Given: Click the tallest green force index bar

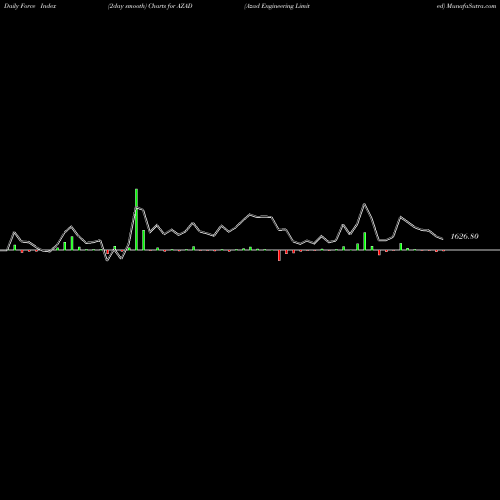Looking at the screenshot, I should 136,219.
